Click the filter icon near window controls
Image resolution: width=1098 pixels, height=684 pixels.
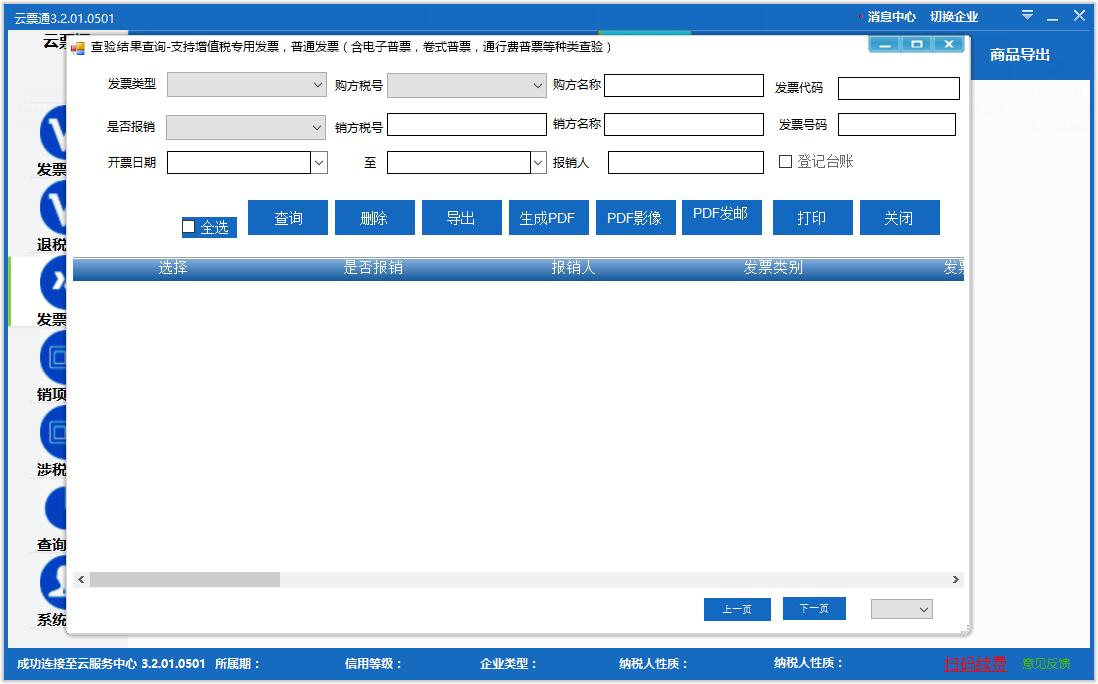click(x=1028, y=15)
